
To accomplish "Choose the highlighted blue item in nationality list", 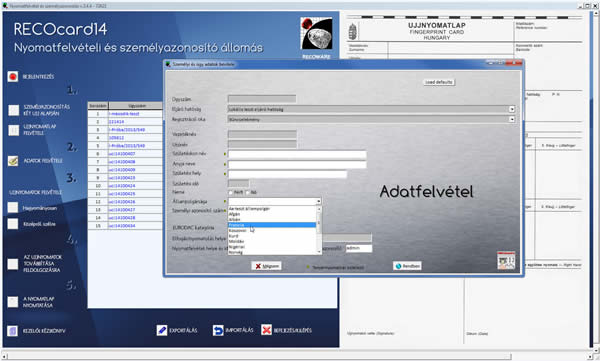I will [272, 225].
